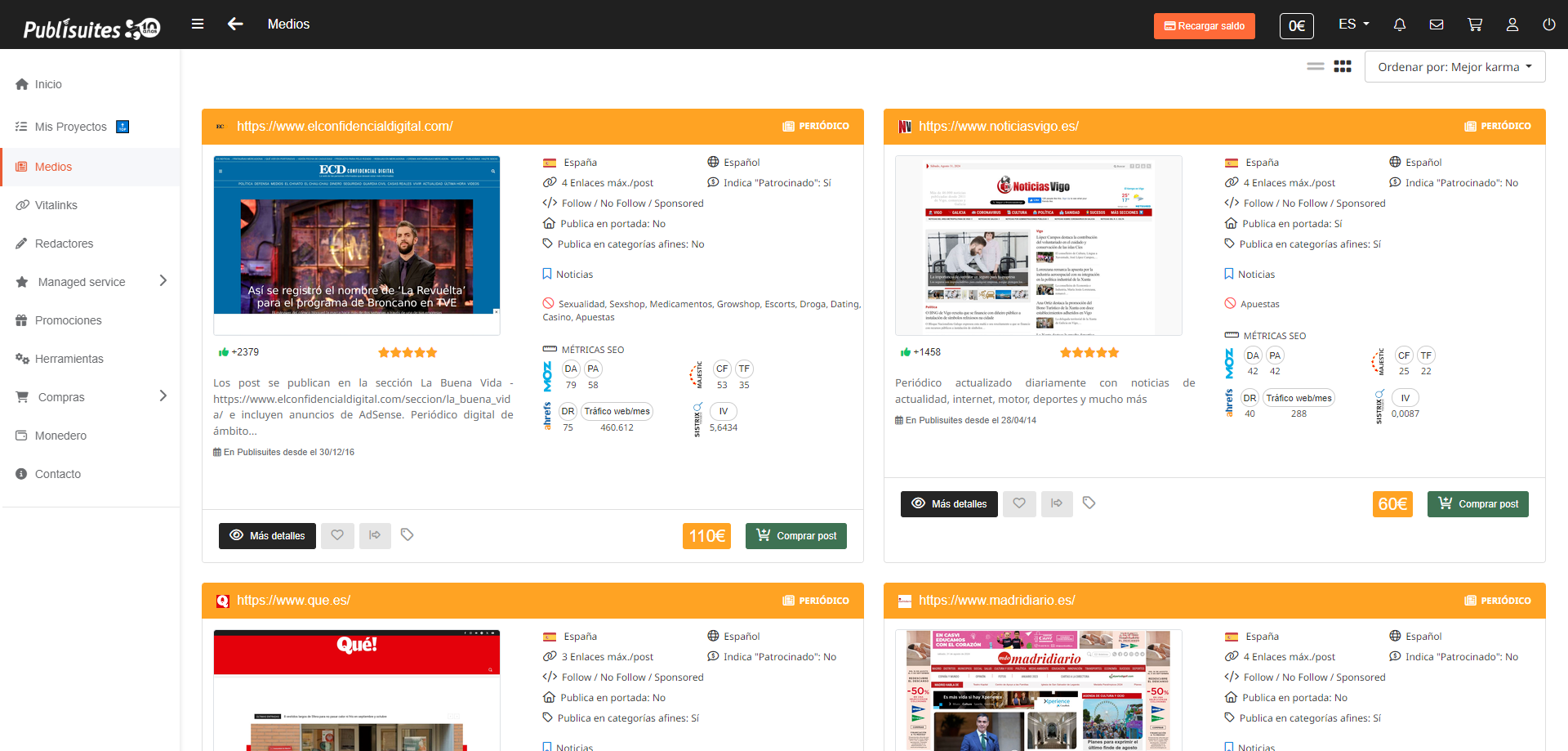This screenshot has height=751, width=1568.
Task: Tag noticiasvigo.es using the tag icon
Action: tap(1089, 503)
